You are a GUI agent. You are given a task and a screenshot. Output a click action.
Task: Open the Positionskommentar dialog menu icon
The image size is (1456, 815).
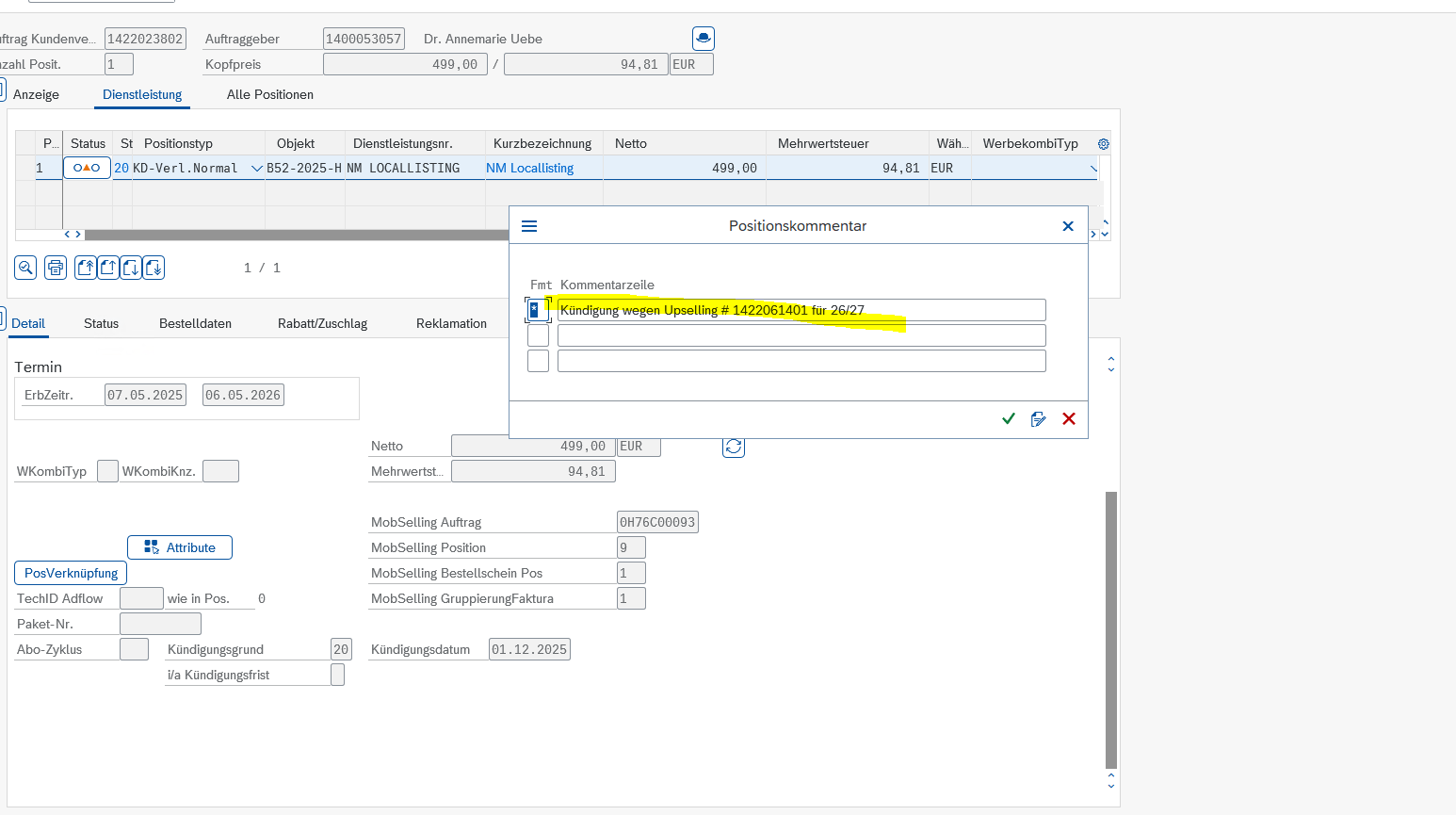529,226
